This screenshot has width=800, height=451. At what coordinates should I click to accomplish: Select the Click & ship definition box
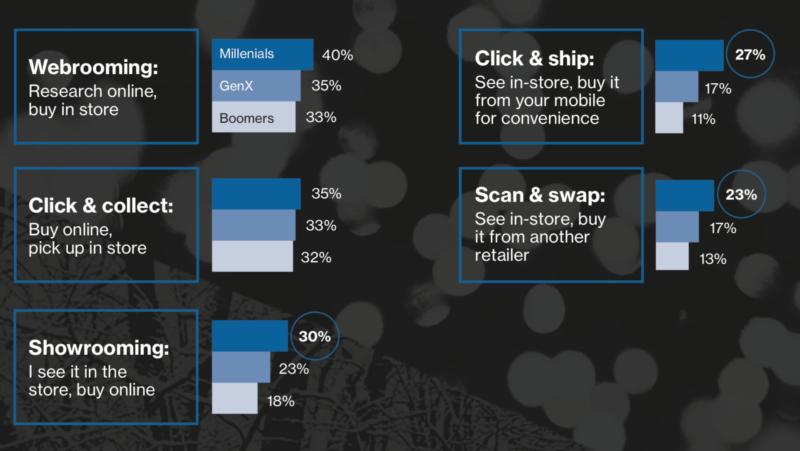click(551, 86)
